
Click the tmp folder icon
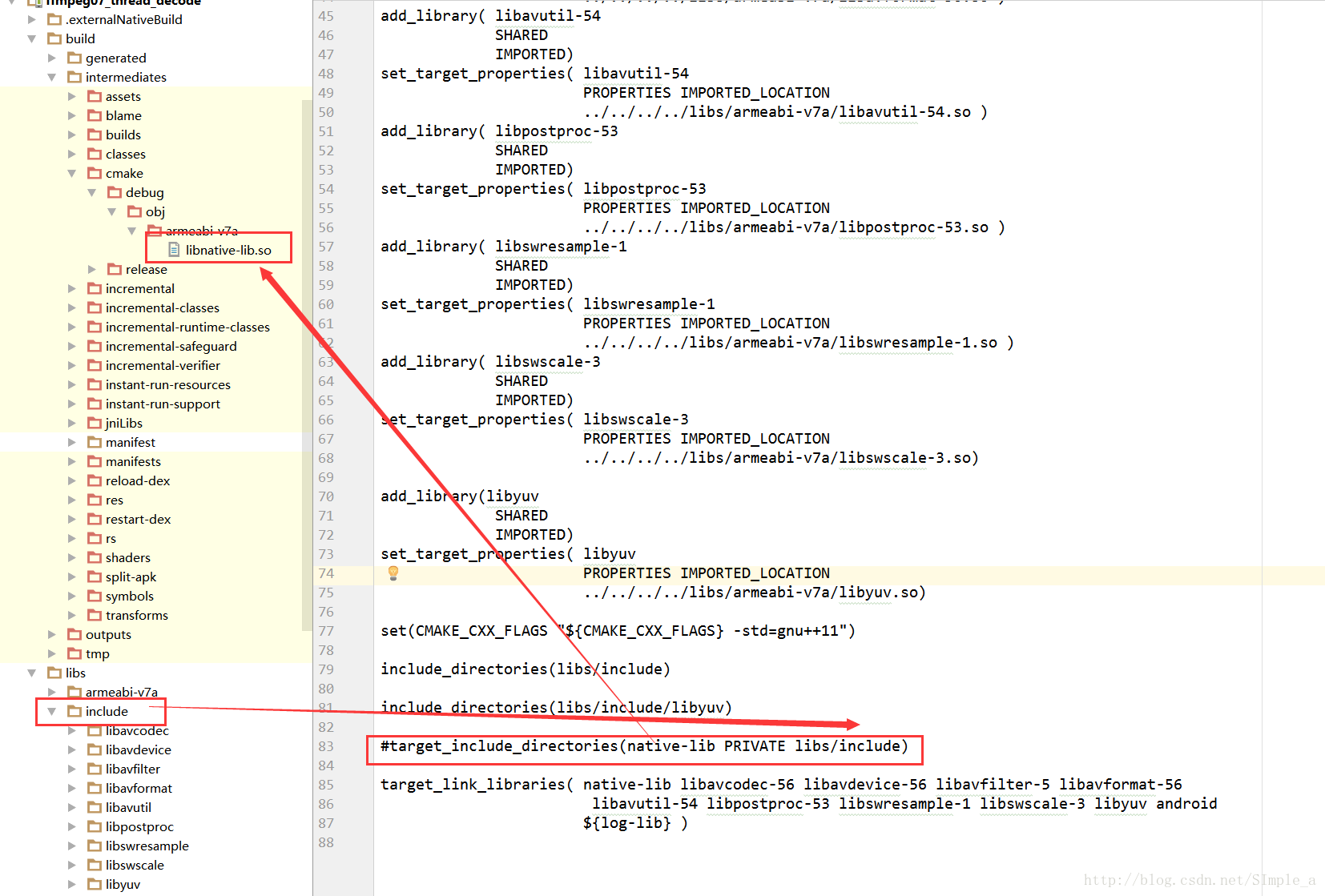coord(75,653)
